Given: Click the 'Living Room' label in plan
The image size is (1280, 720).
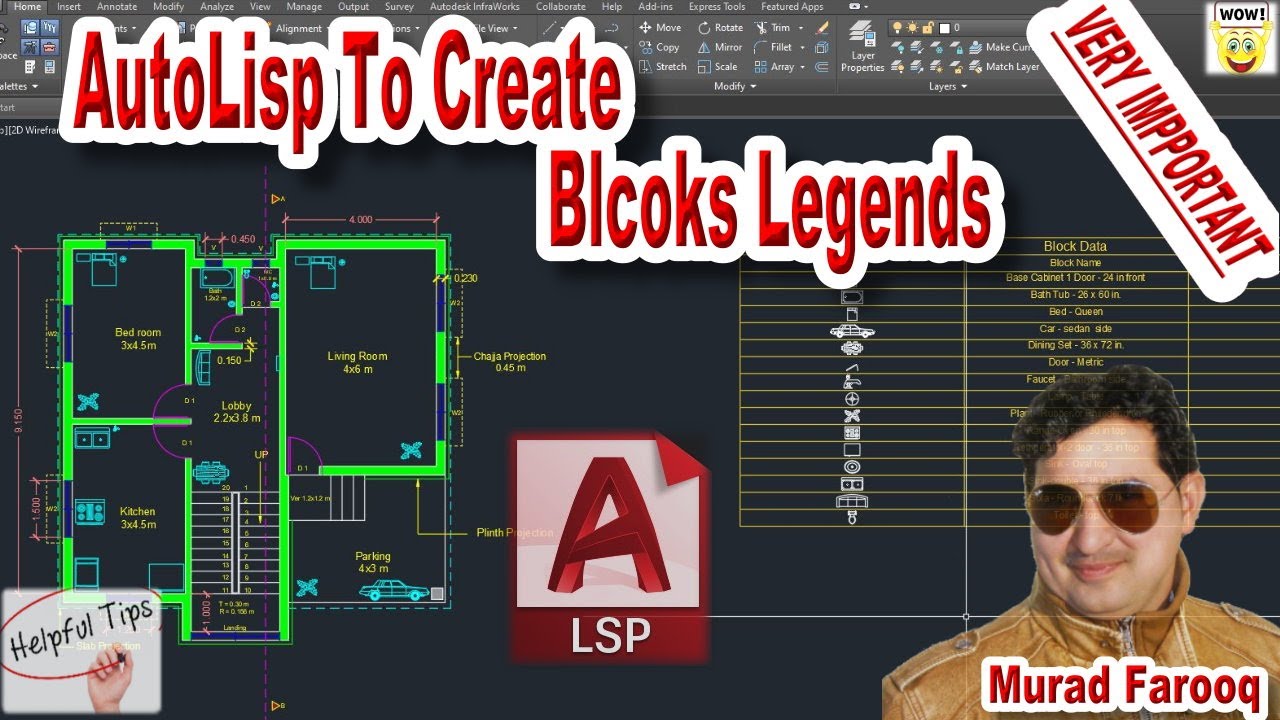Looking at the screenshot, I should [357, 356].
